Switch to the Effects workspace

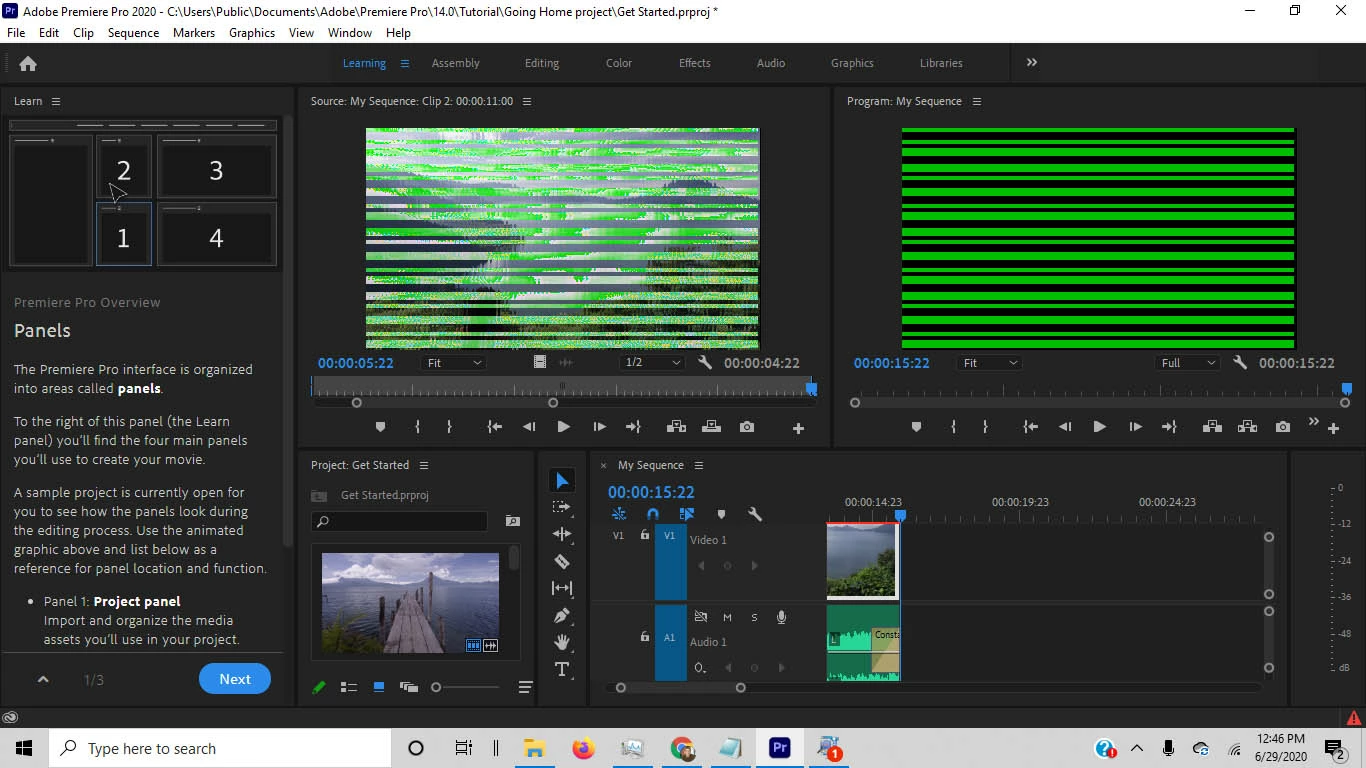click(695, 63)
